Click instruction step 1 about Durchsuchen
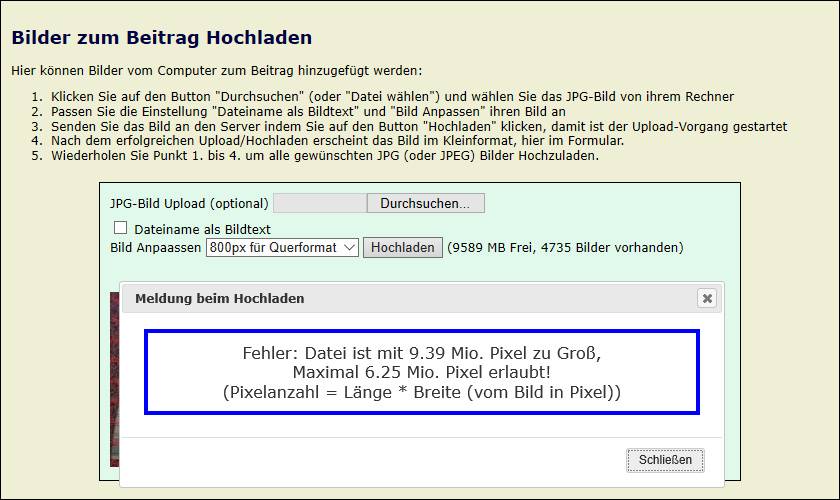Viewport: 840px width, 500px height. [x=392, y=97]
